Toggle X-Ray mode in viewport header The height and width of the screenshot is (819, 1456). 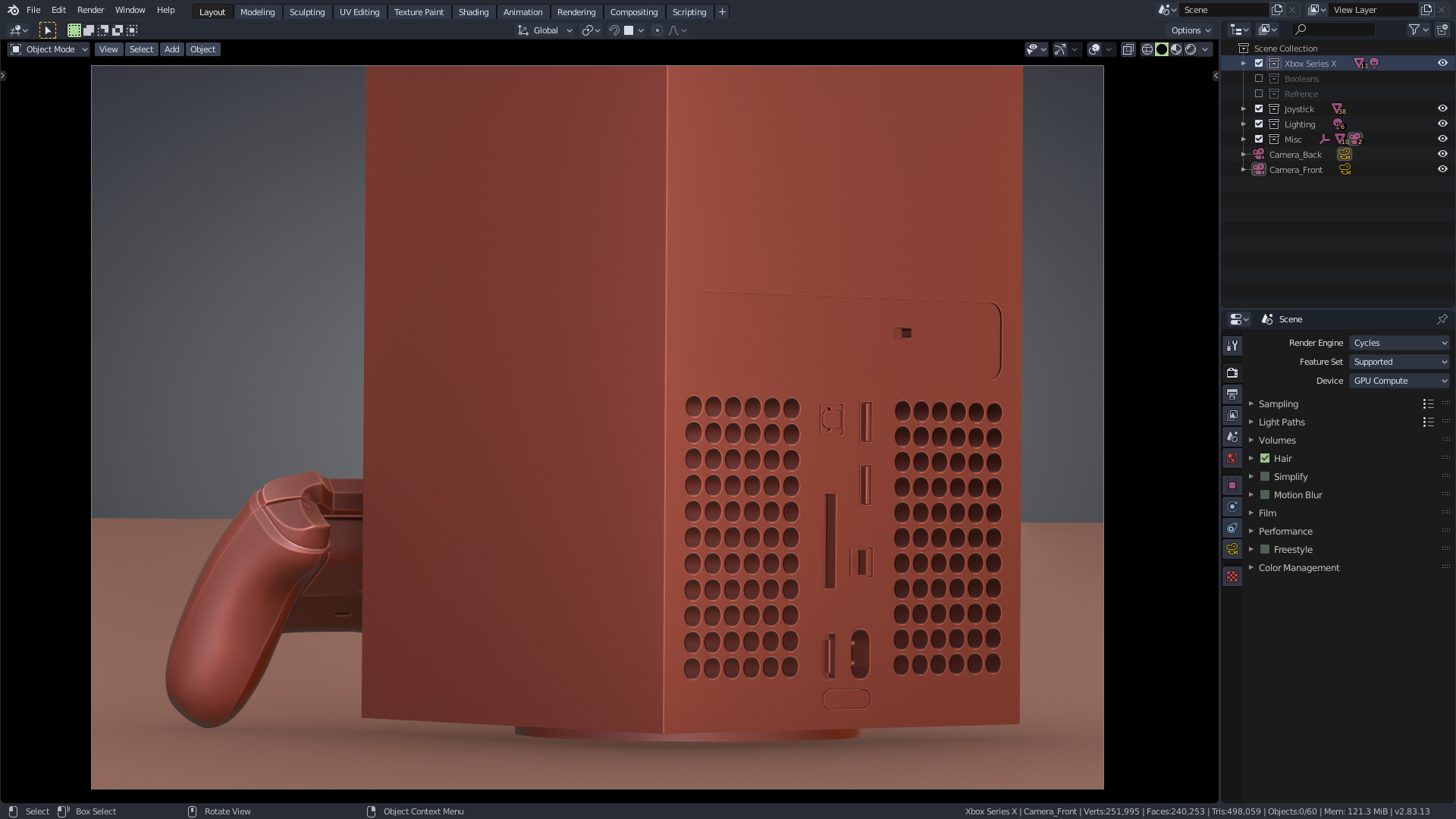click(x=1129, y=49)
